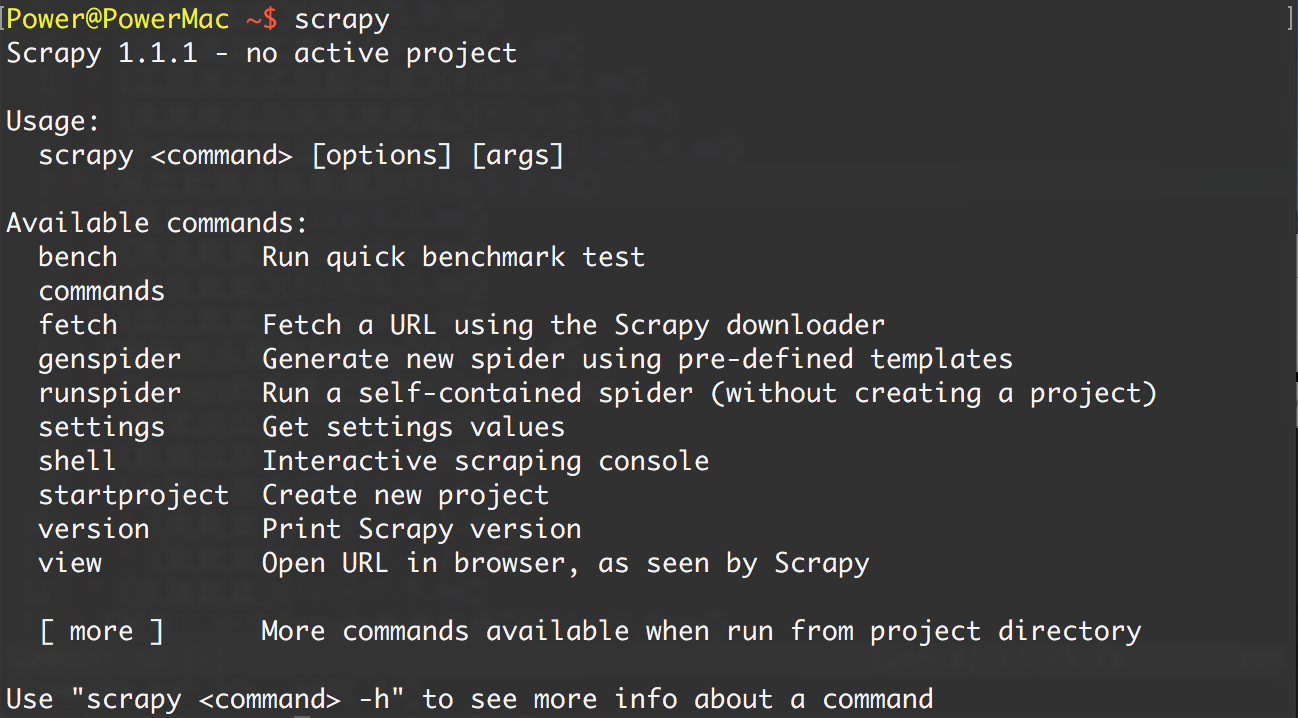Viewport: 1298px width, 718px height.
Task: Click the "[ more ]" entry
Action: pos(101,631)
